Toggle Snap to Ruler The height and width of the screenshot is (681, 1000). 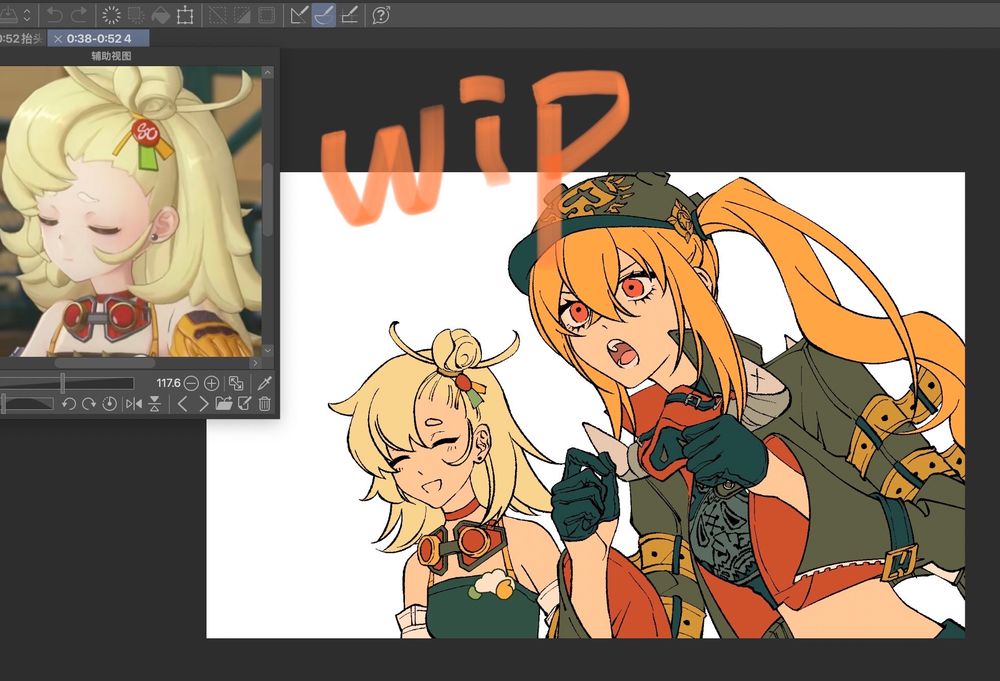[x=299, y=15]
